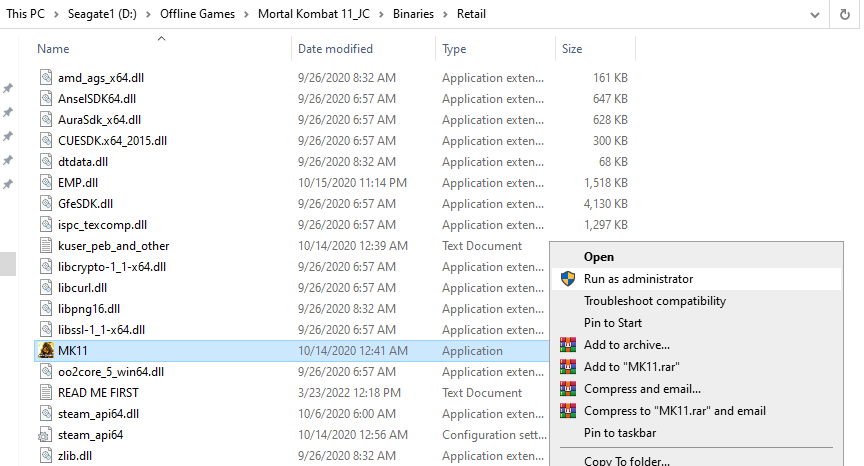Screen dimensions: 864x466
Task: Click the libcrypto-1_1-x64.dll file icon
Action: point(46,266)
